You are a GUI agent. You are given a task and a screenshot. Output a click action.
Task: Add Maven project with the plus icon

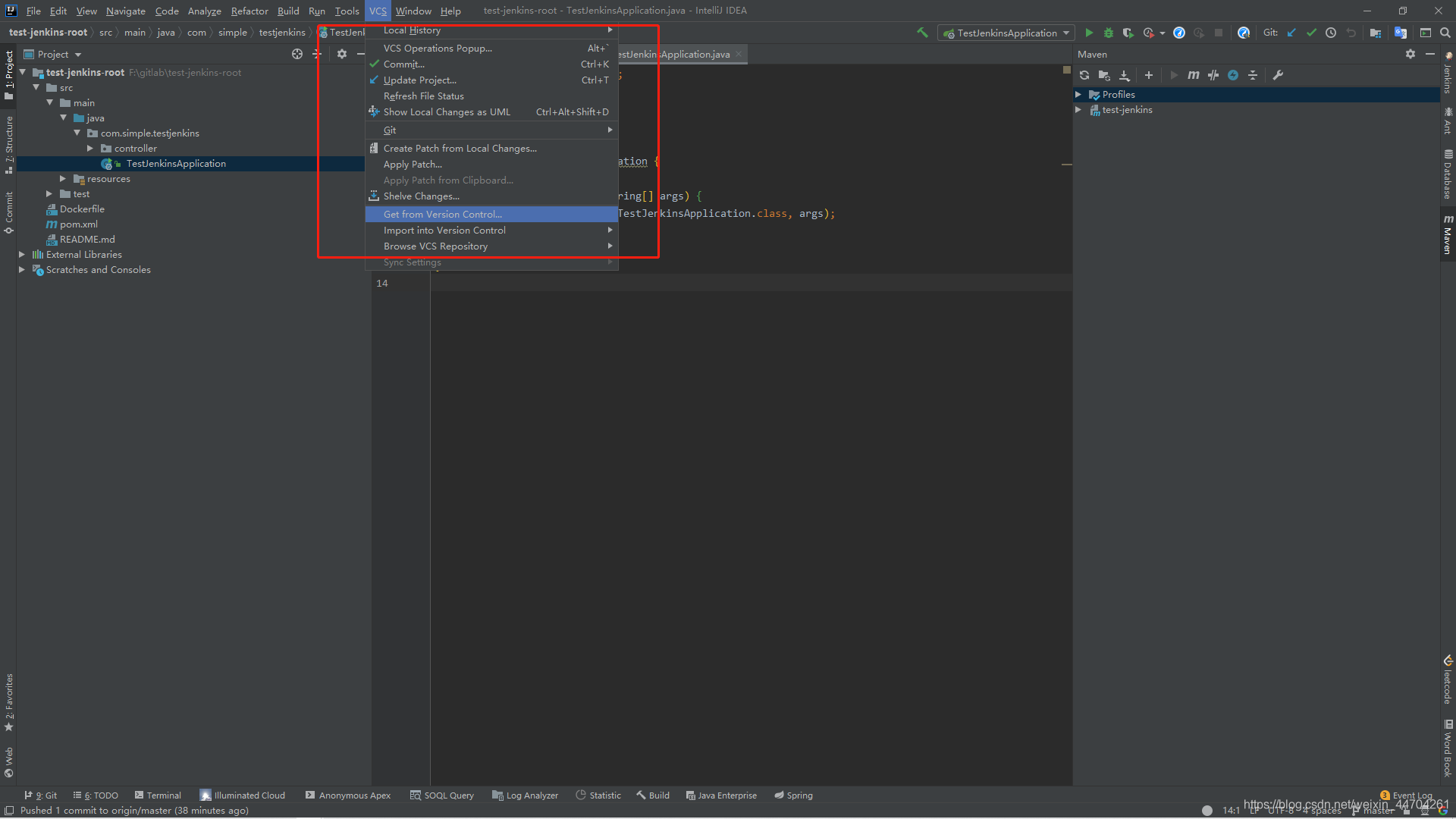[x=1149, y=75]
